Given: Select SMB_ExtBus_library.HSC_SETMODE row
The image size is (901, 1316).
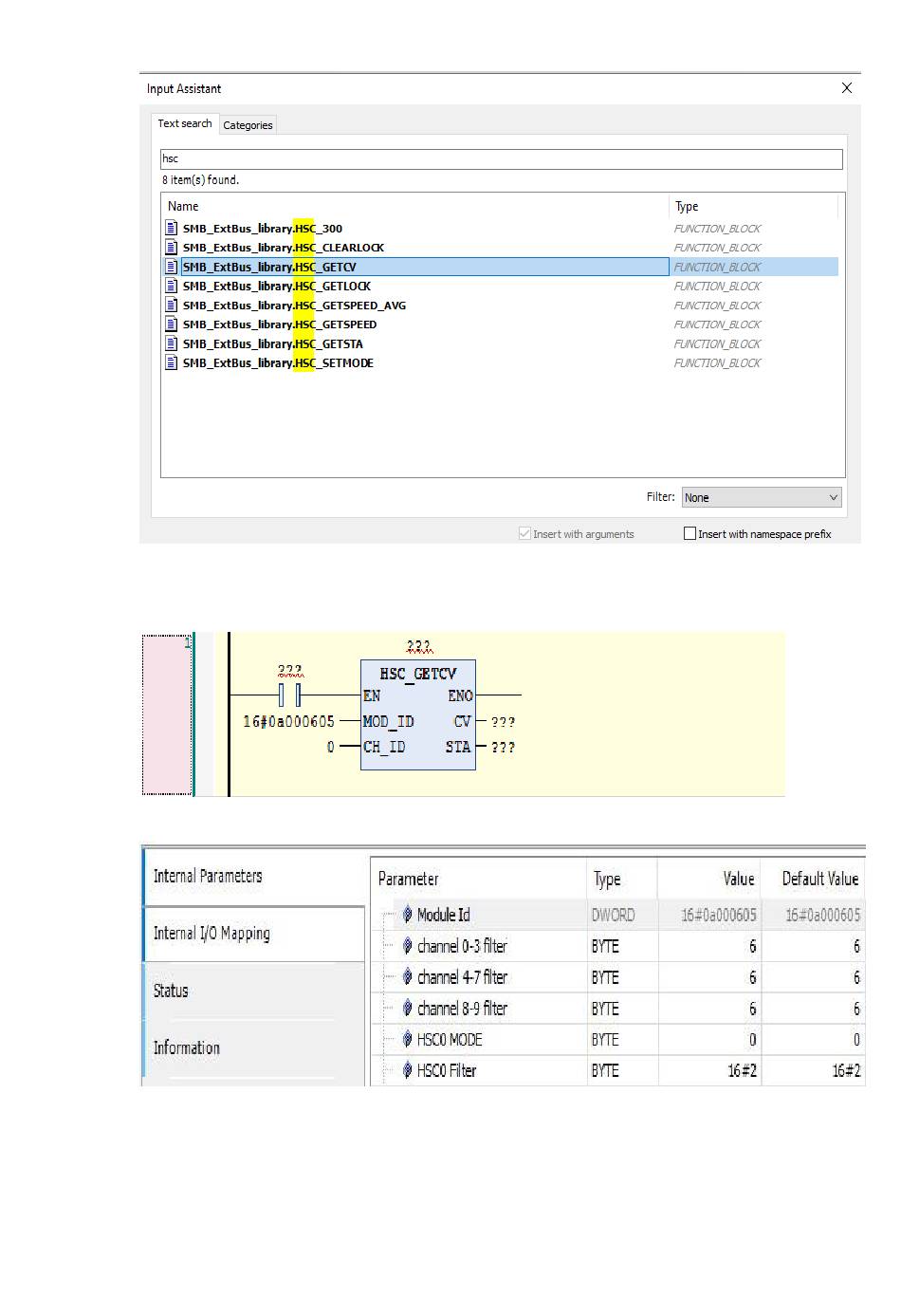Looking at the screenshot, I should tap(502, 362).
